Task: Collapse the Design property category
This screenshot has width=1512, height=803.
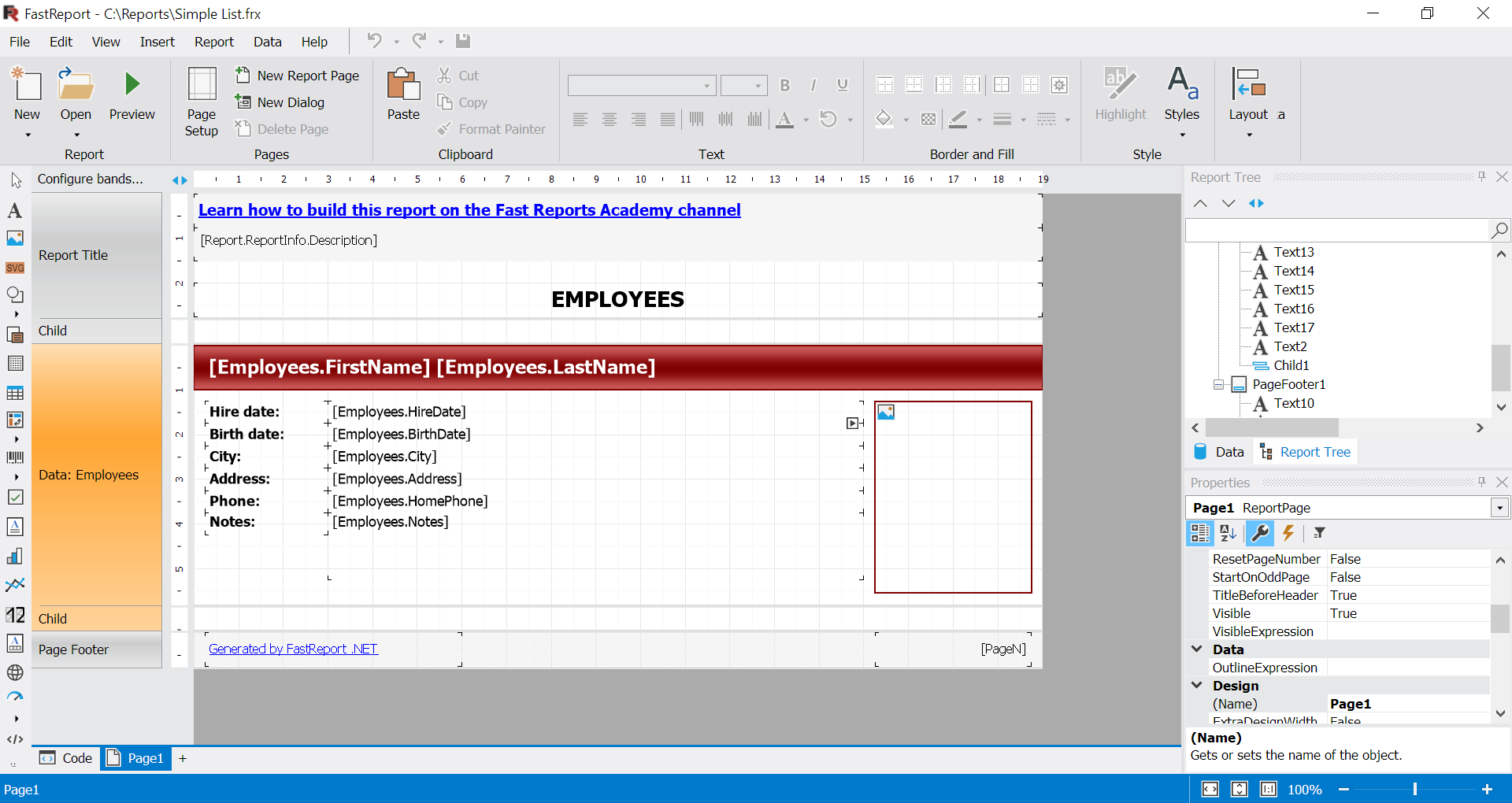Action: point(1197,686)
